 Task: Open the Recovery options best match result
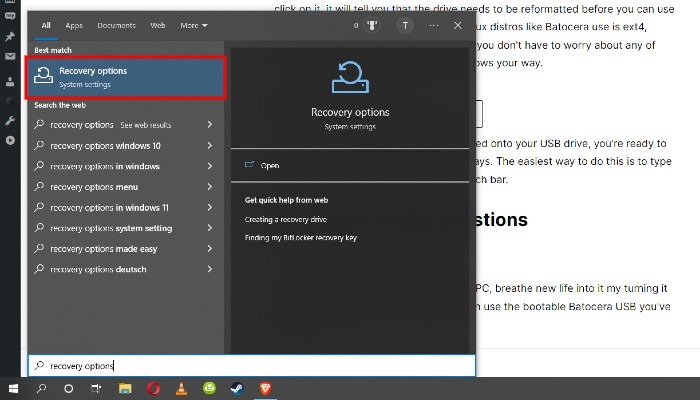pyautogui.click(x=125, y=77)
